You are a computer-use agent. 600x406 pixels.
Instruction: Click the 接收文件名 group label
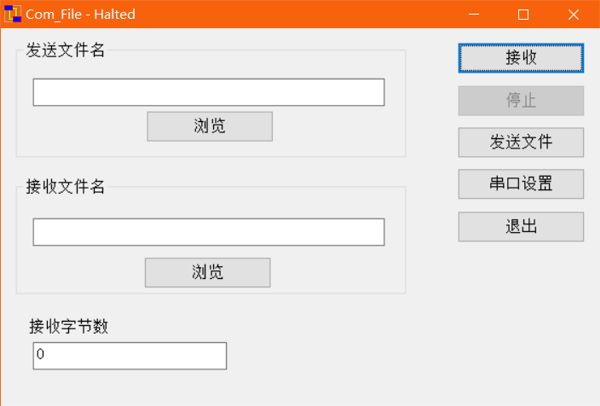click(65, 187)
